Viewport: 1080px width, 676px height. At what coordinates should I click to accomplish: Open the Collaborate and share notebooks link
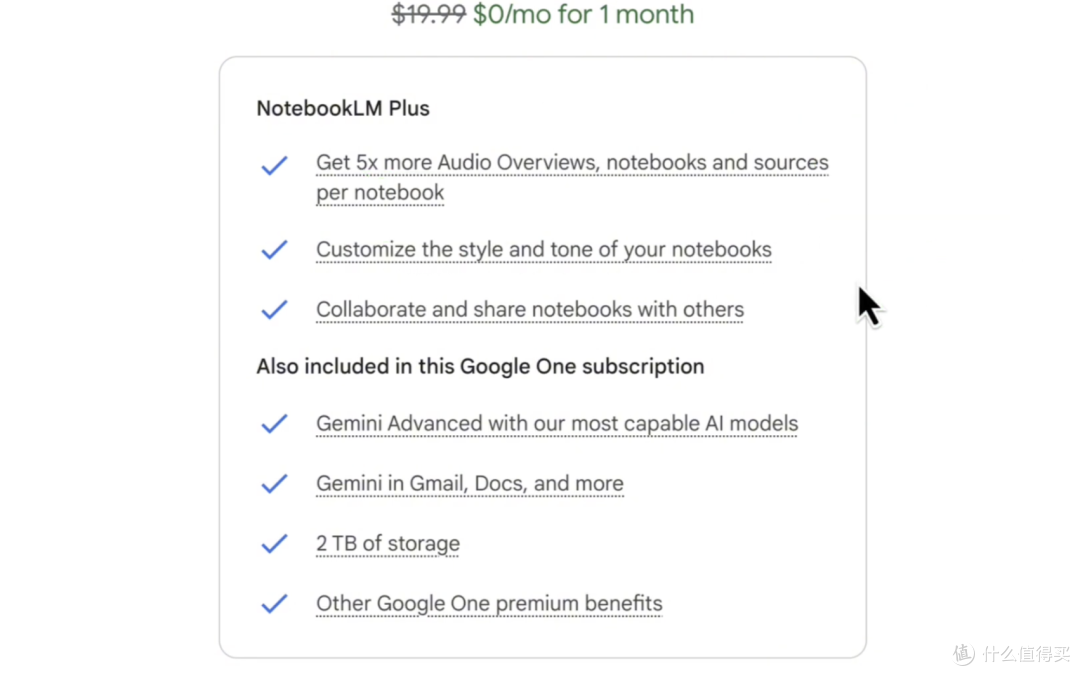[529, 309]
